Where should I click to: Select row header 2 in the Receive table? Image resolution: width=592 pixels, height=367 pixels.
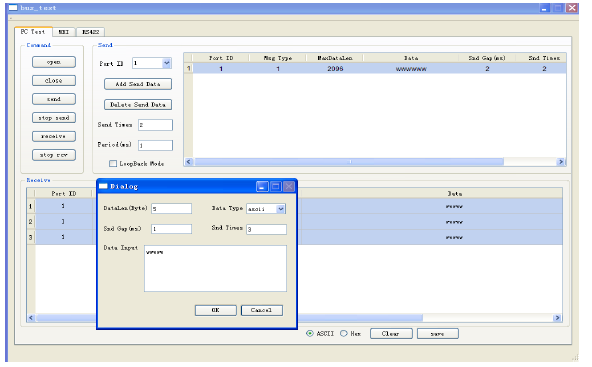click(31, 222)
